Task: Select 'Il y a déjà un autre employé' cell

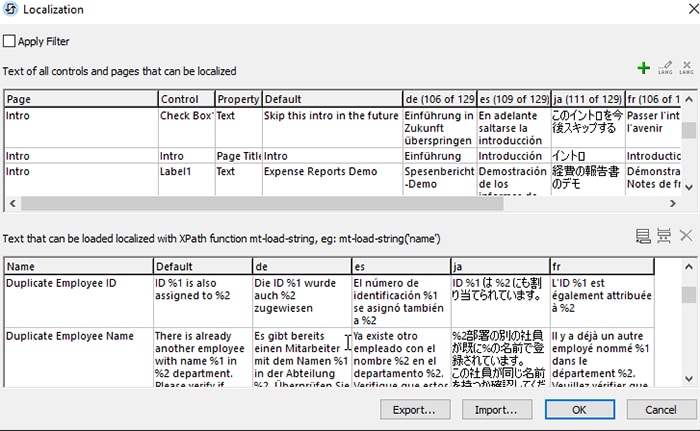Action: click(x=602, y=357)
